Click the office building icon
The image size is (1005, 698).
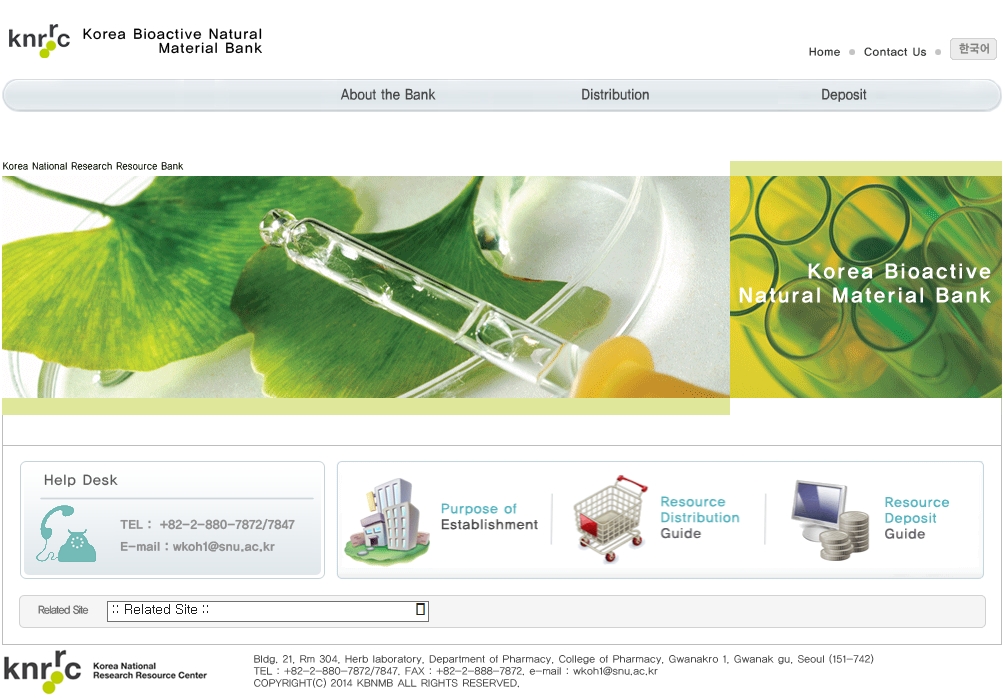coord(387,520)
